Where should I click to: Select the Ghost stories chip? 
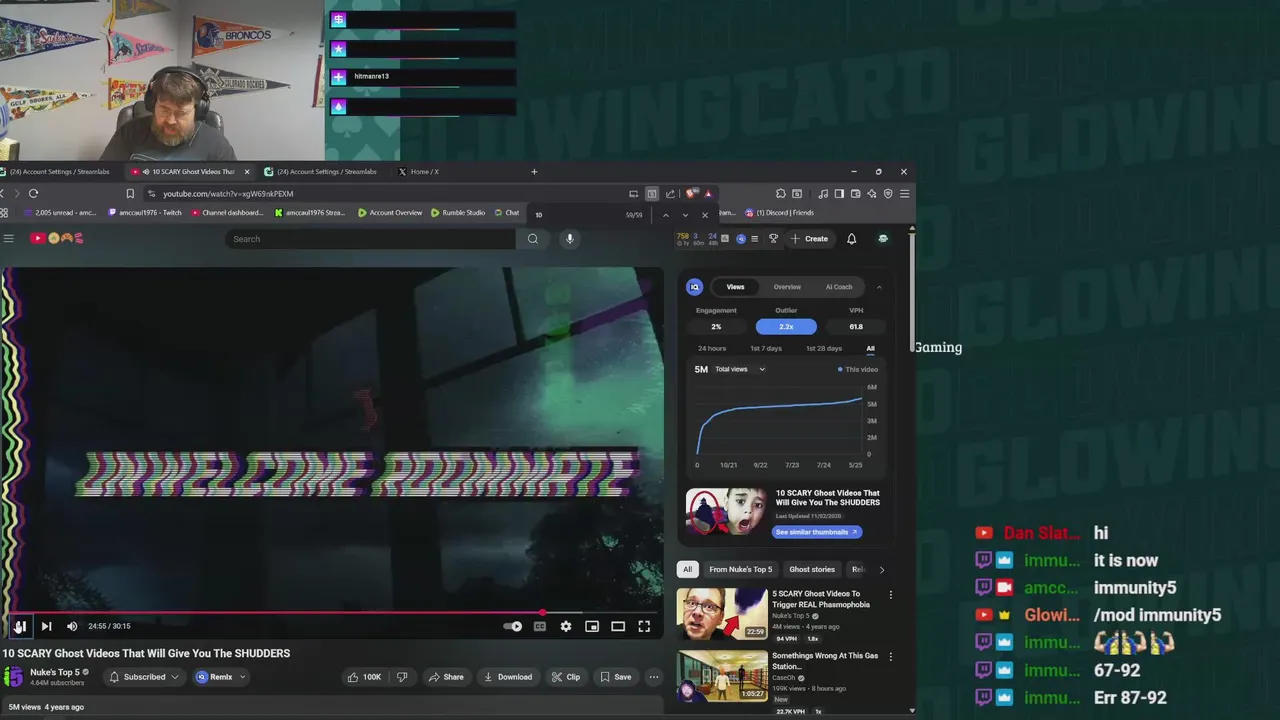point(812,569)
